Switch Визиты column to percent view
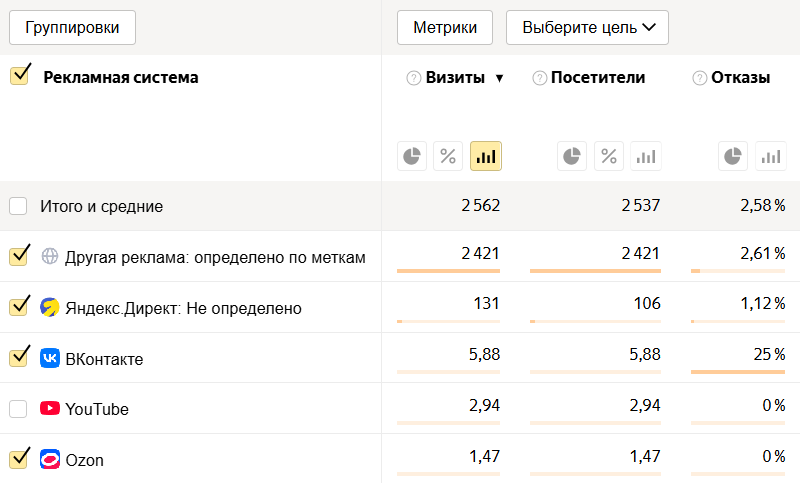 (x=448, y=156)
